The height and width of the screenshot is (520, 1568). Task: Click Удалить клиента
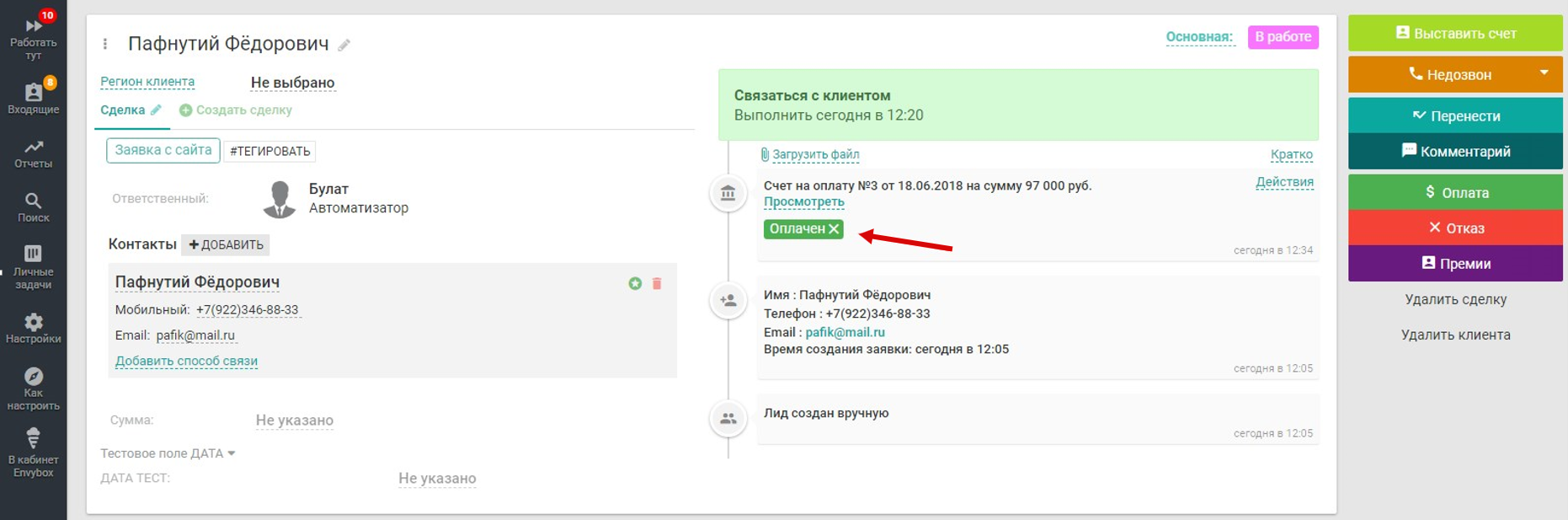tap(1455, 335)
